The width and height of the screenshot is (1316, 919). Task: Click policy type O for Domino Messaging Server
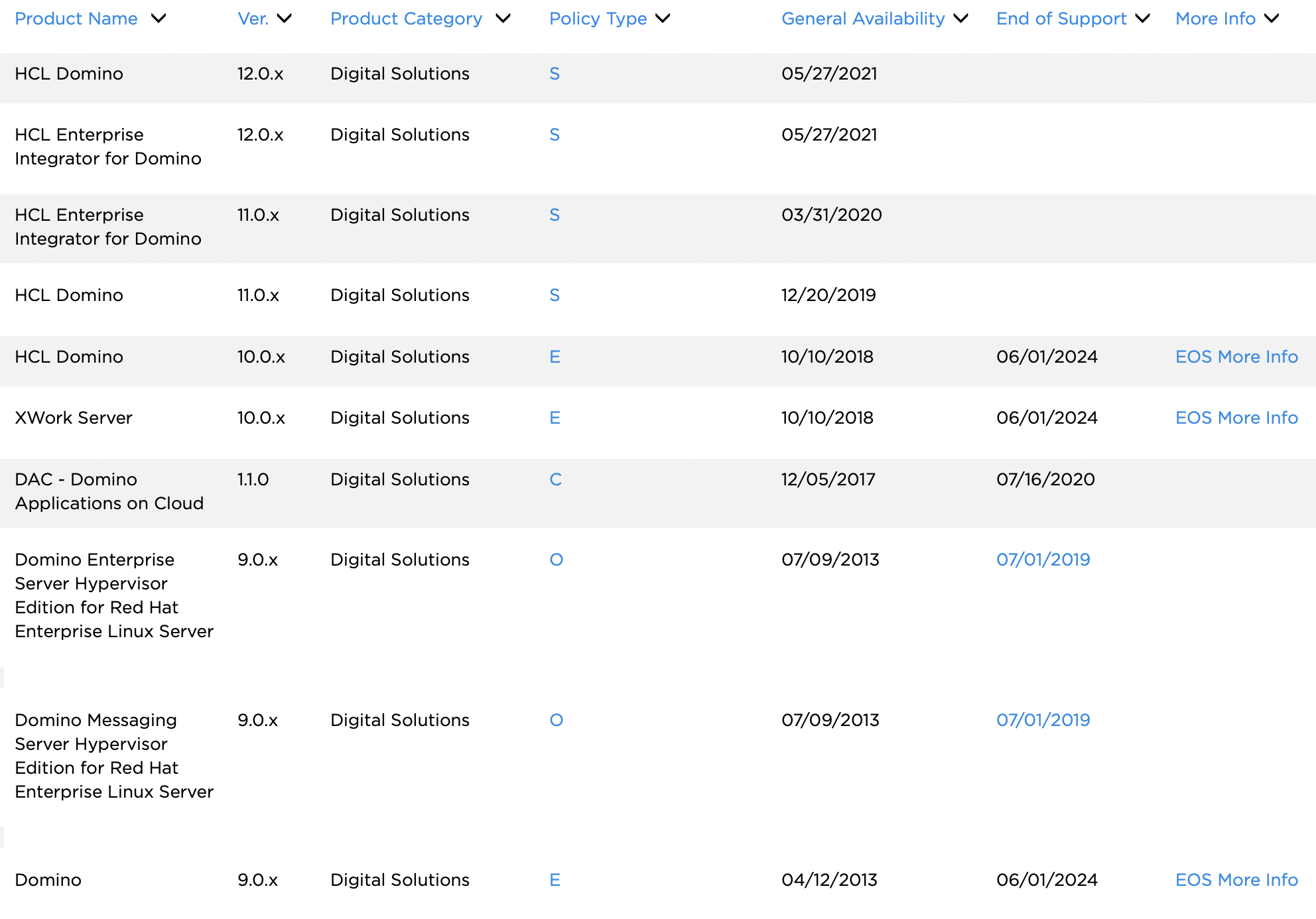[556, 720]
